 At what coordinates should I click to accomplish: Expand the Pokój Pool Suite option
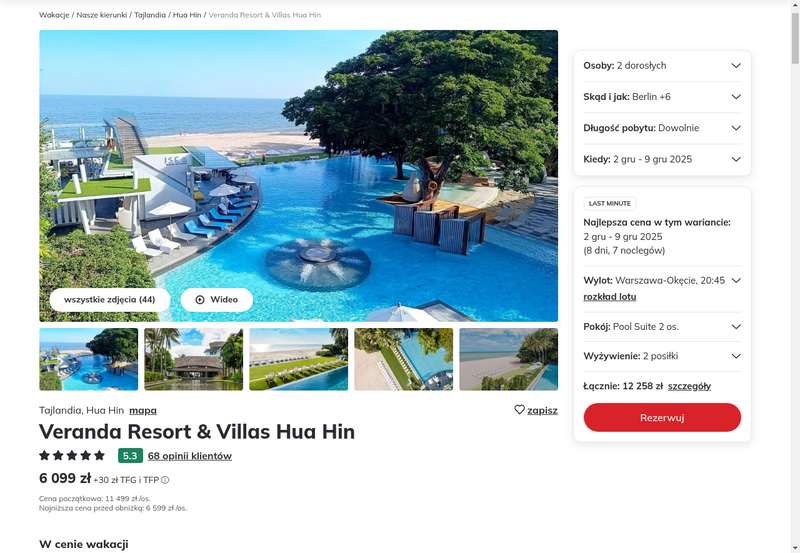tap(662, 327)
